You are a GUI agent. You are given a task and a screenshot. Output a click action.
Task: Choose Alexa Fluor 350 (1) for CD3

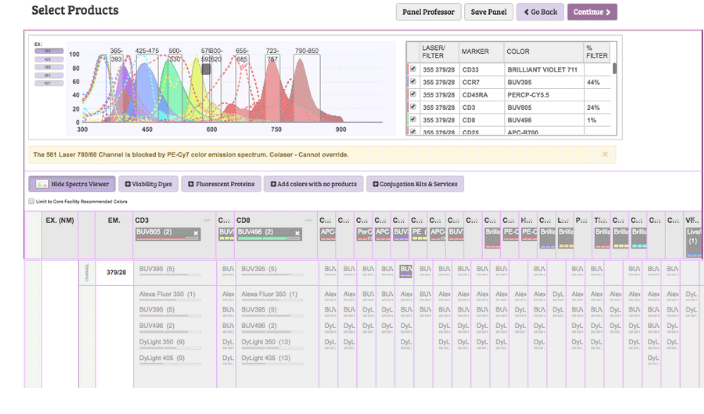(170, 295)
